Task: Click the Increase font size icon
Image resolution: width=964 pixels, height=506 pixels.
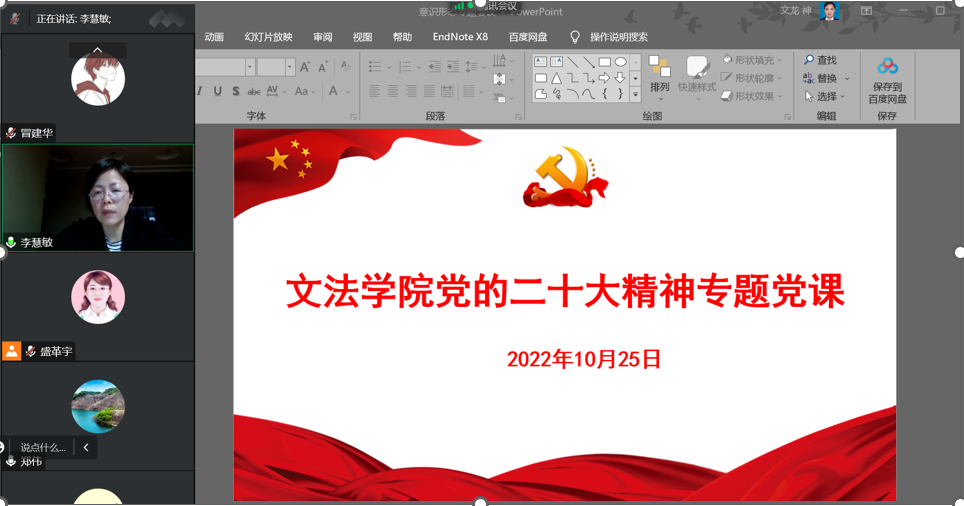Action: (306, 67)
